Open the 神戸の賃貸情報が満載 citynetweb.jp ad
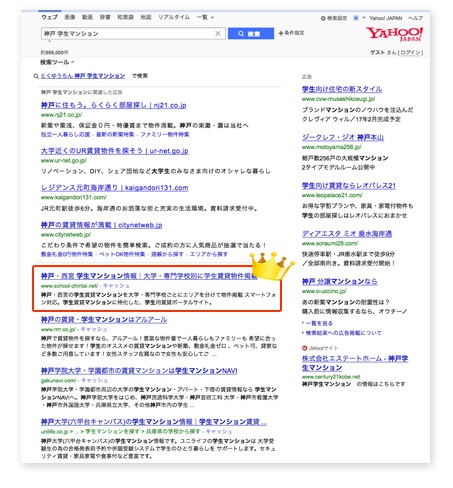Viewport: 453px width, 488px height. pyautogui.click(x=101, y=225)
